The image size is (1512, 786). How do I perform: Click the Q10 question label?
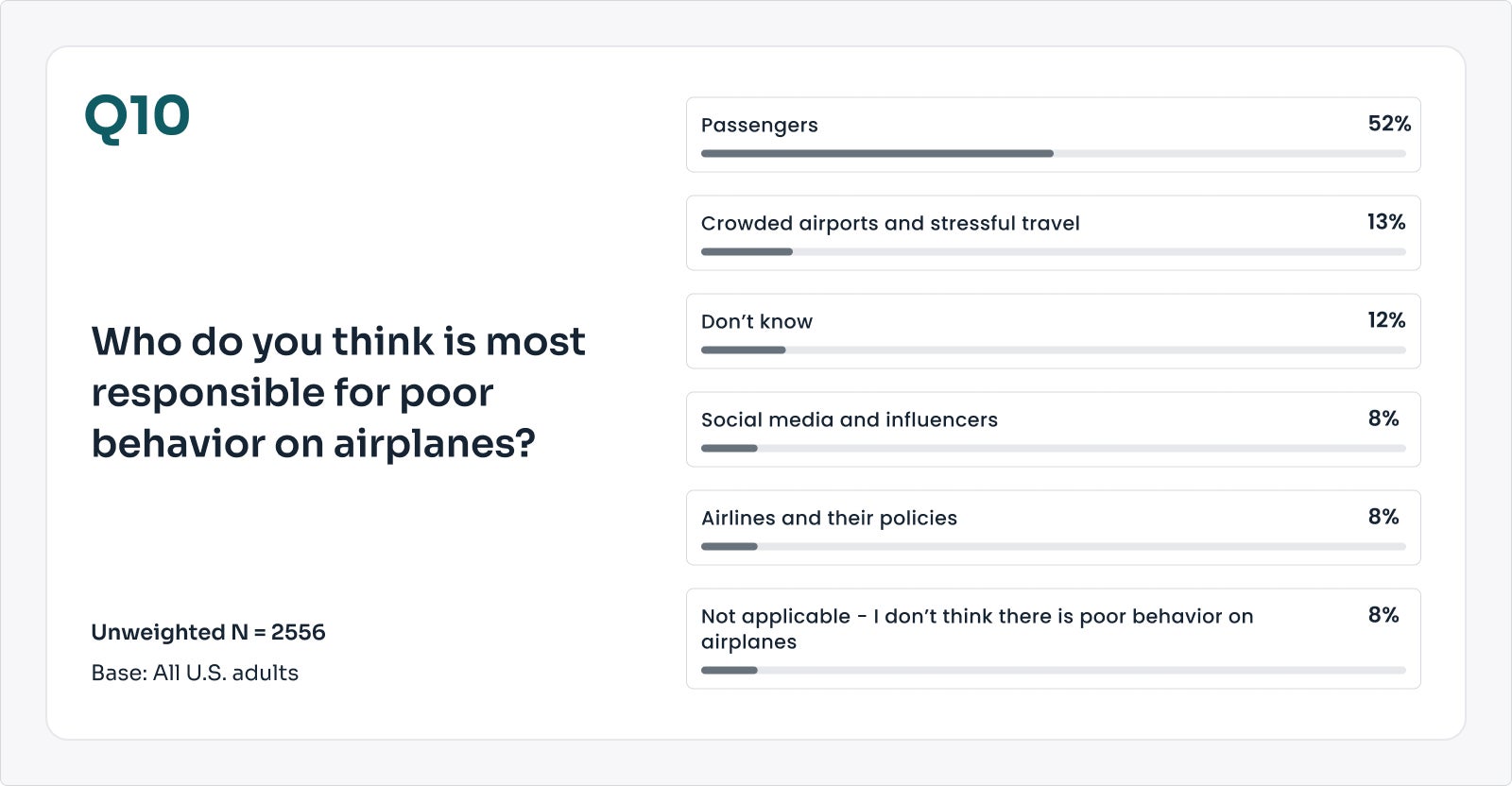point(137,117)
